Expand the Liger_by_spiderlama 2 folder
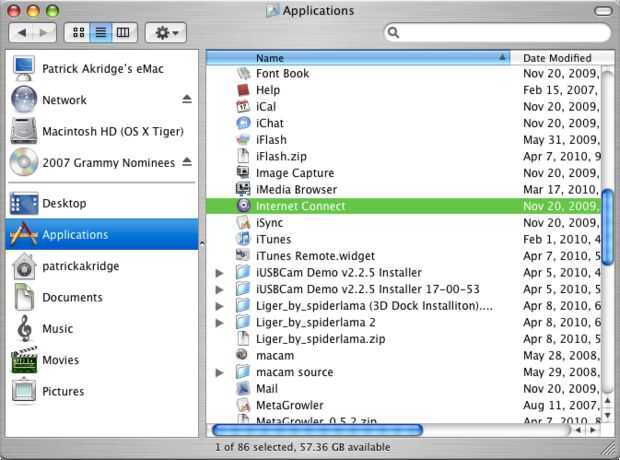 219,323
